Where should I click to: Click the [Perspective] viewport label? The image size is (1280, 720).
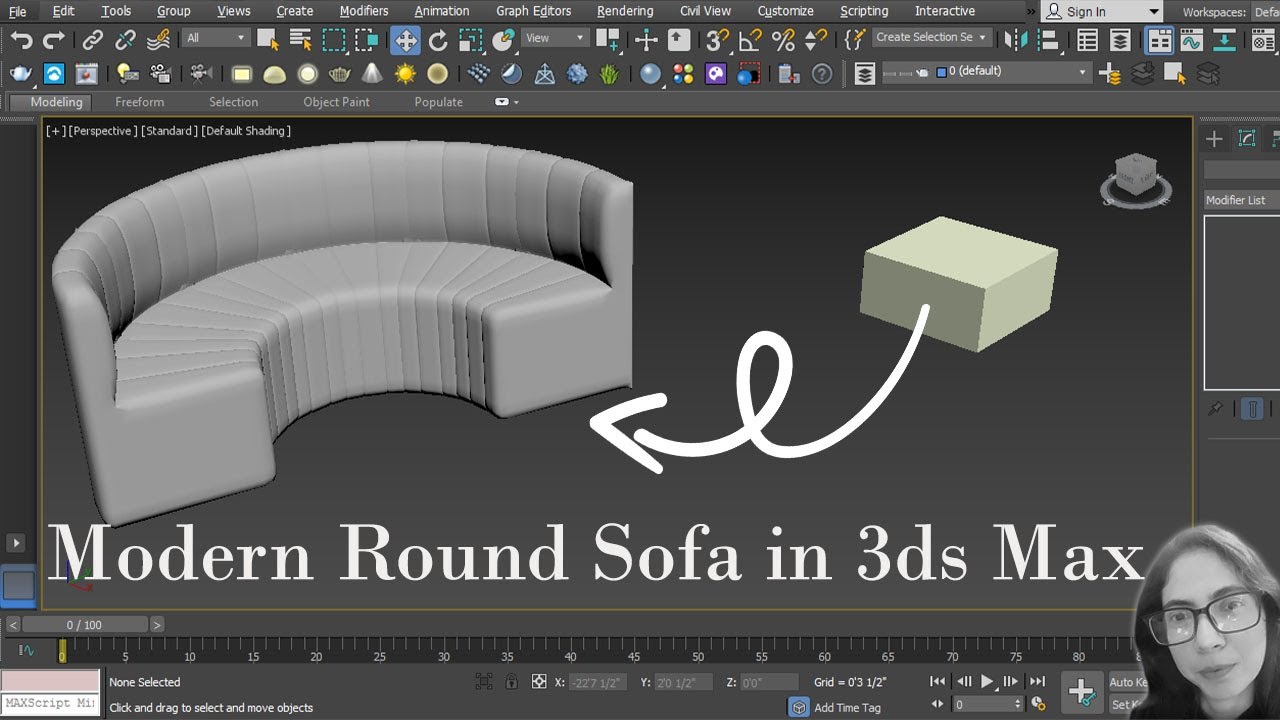[x=102, y=131]
